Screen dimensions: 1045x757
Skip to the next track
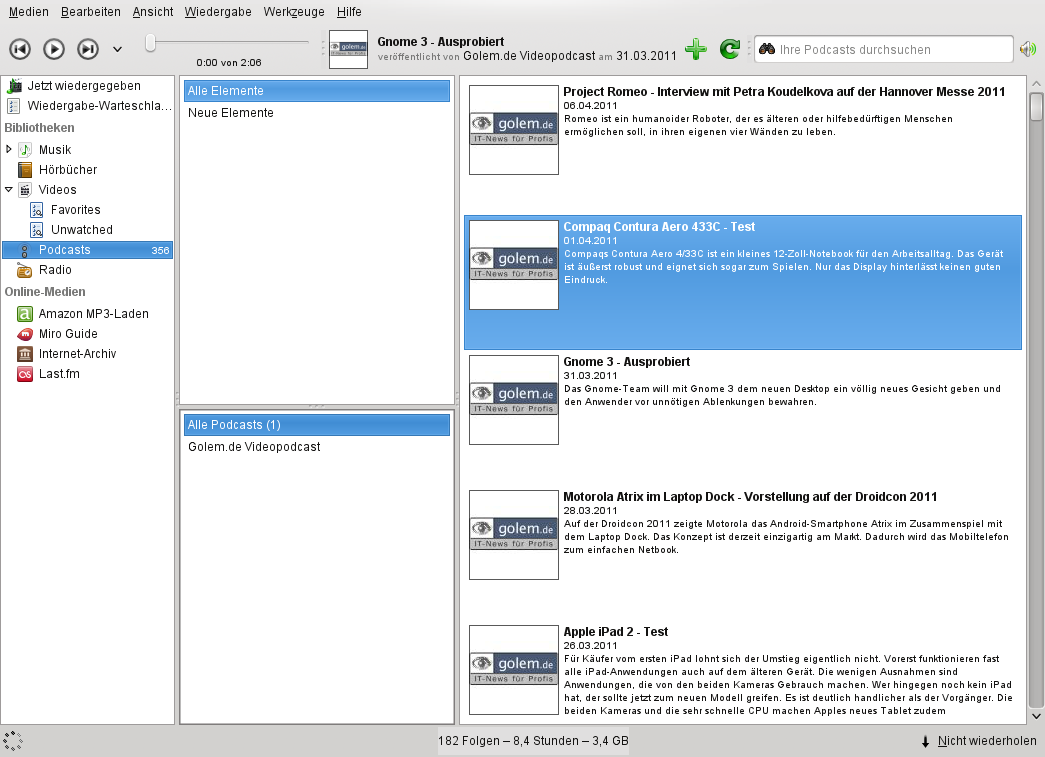tap(88, 49)
